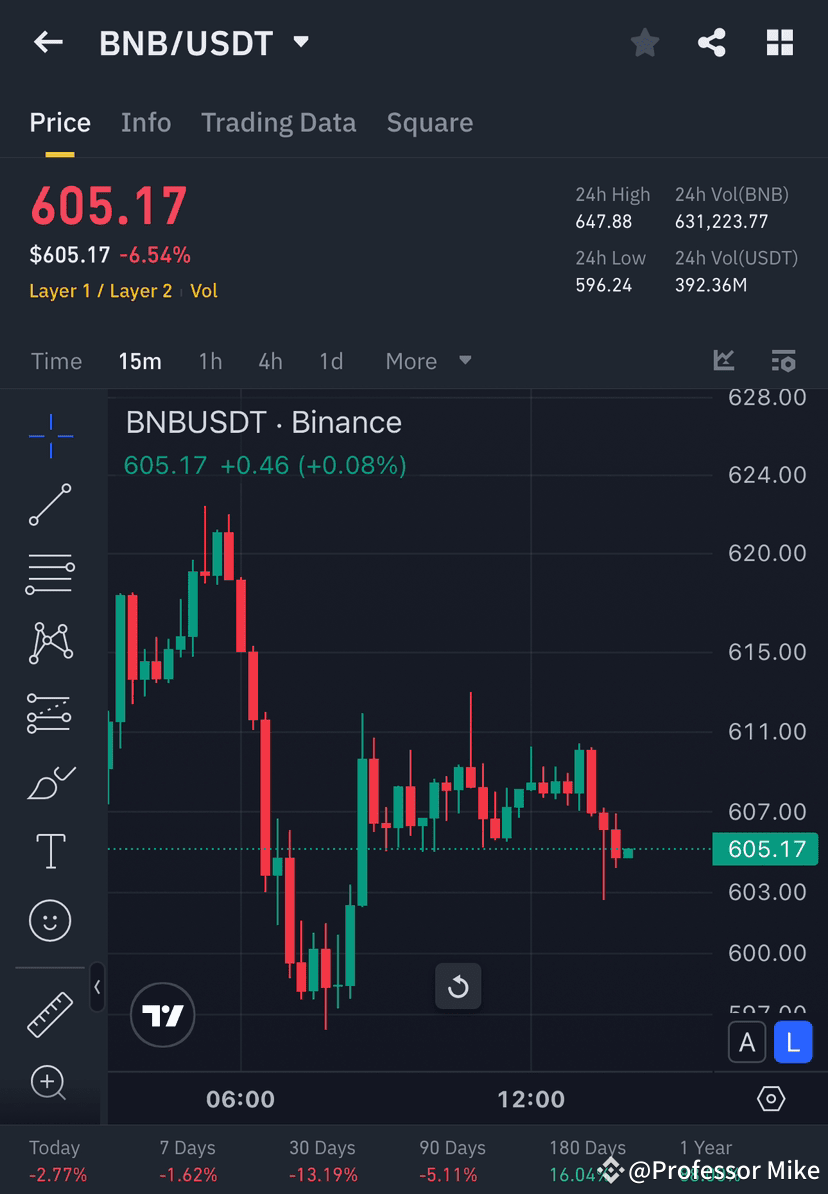
Task: Enable logarithmic scale with the L button
Action: tap(793, 1042)
